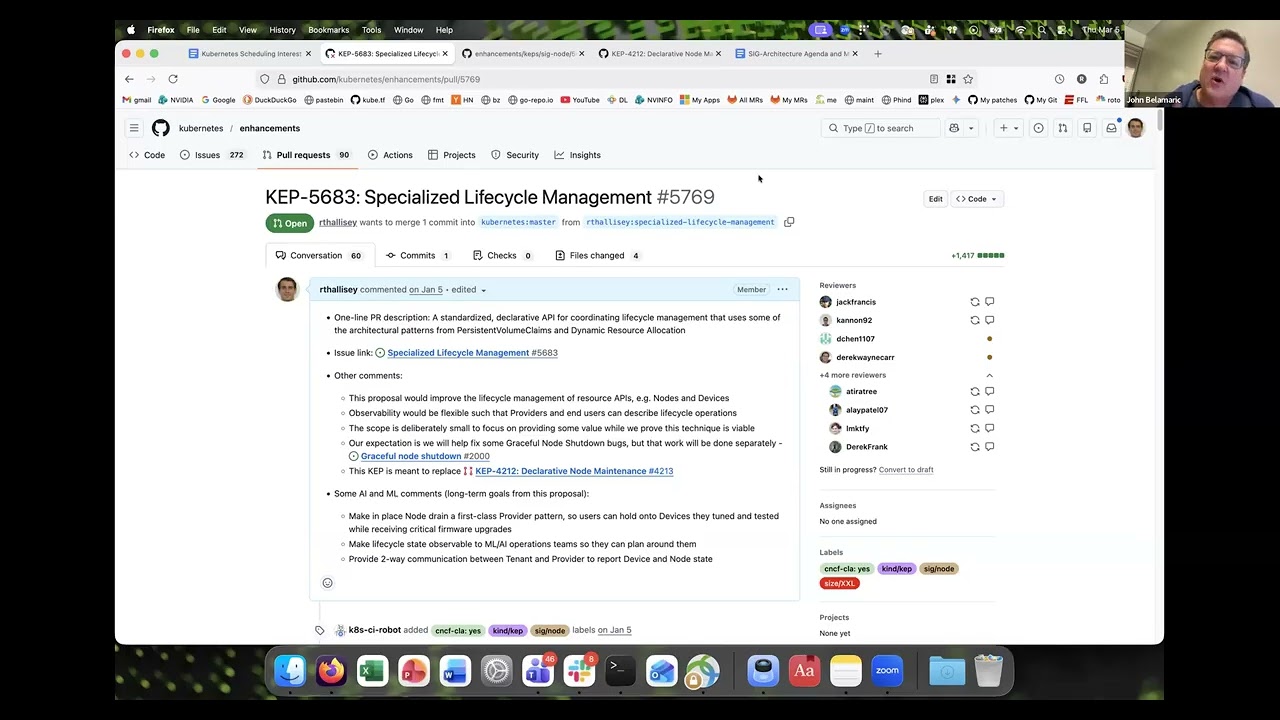Viewport: 1280px width, 720px height.
Task: Open the enhancements repository link
Action: pyautogui.click(x=269, y=128)
